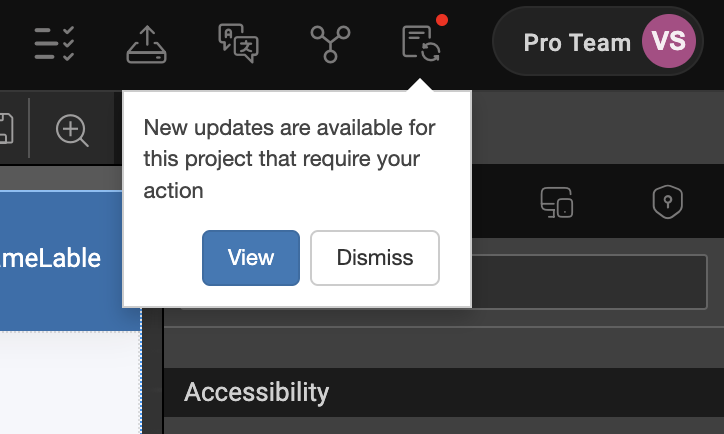Open the security shield properties tab
The height and width of the screenshot is (434, 724).
[x=667, y=202]
